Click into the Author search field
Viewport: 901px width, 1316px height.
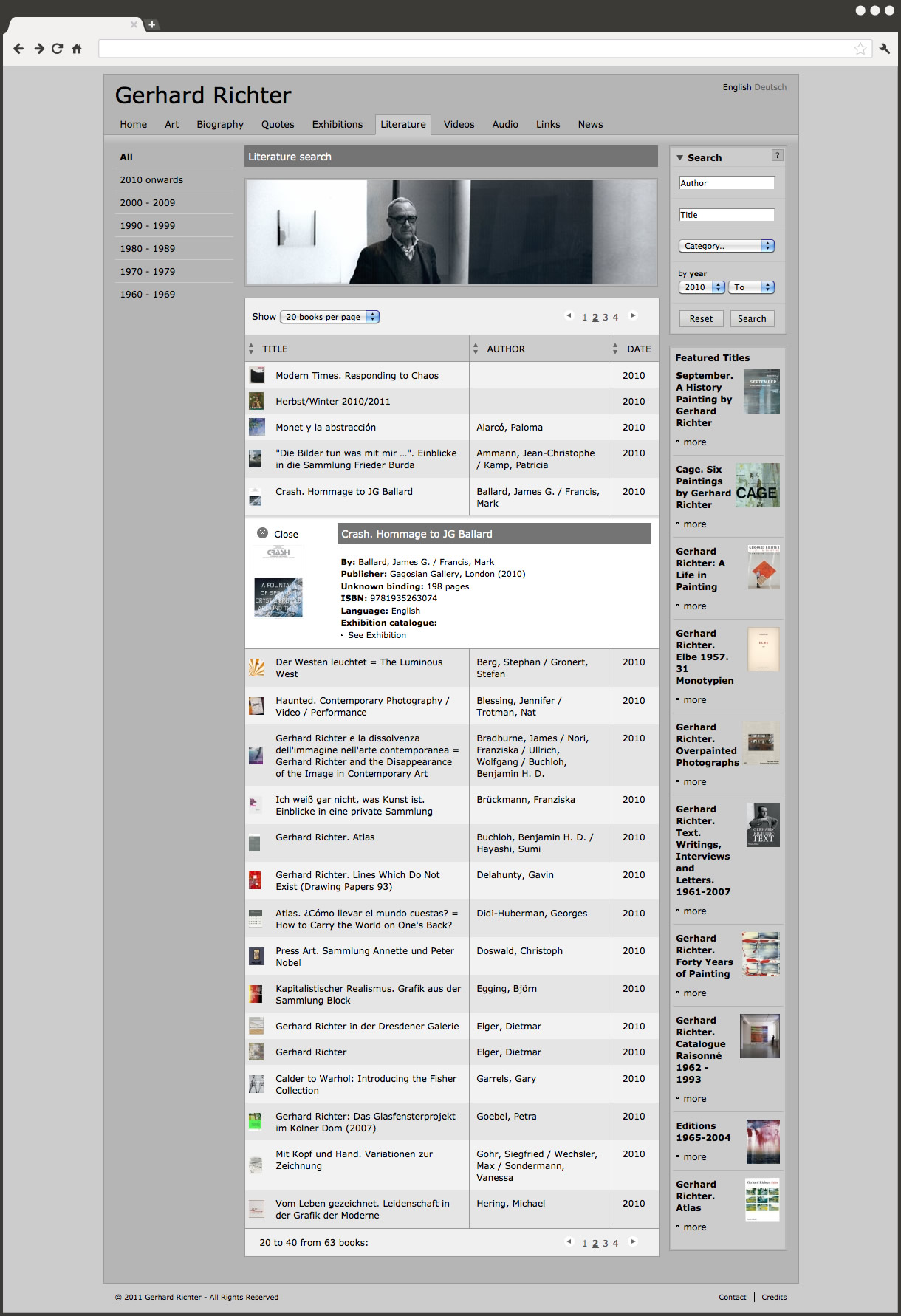pos(726,183)
